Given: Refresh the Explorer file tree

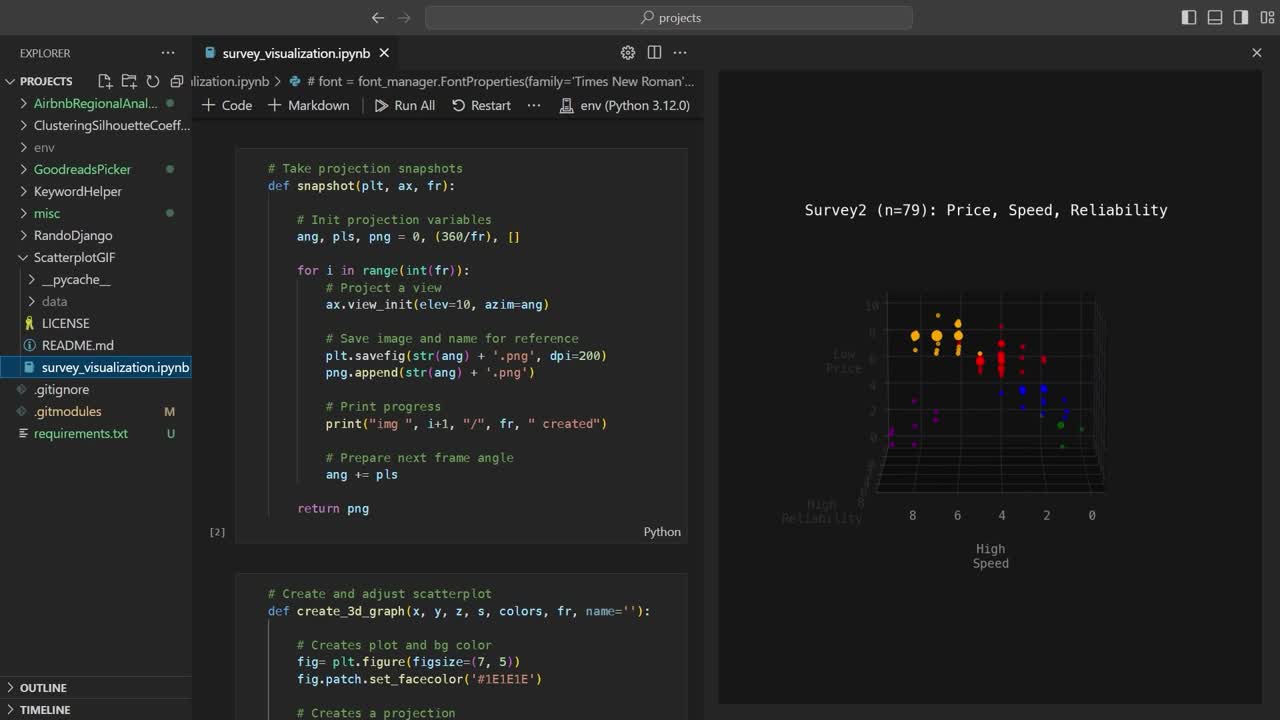Looking at the screenshot, I should (153, 81).
